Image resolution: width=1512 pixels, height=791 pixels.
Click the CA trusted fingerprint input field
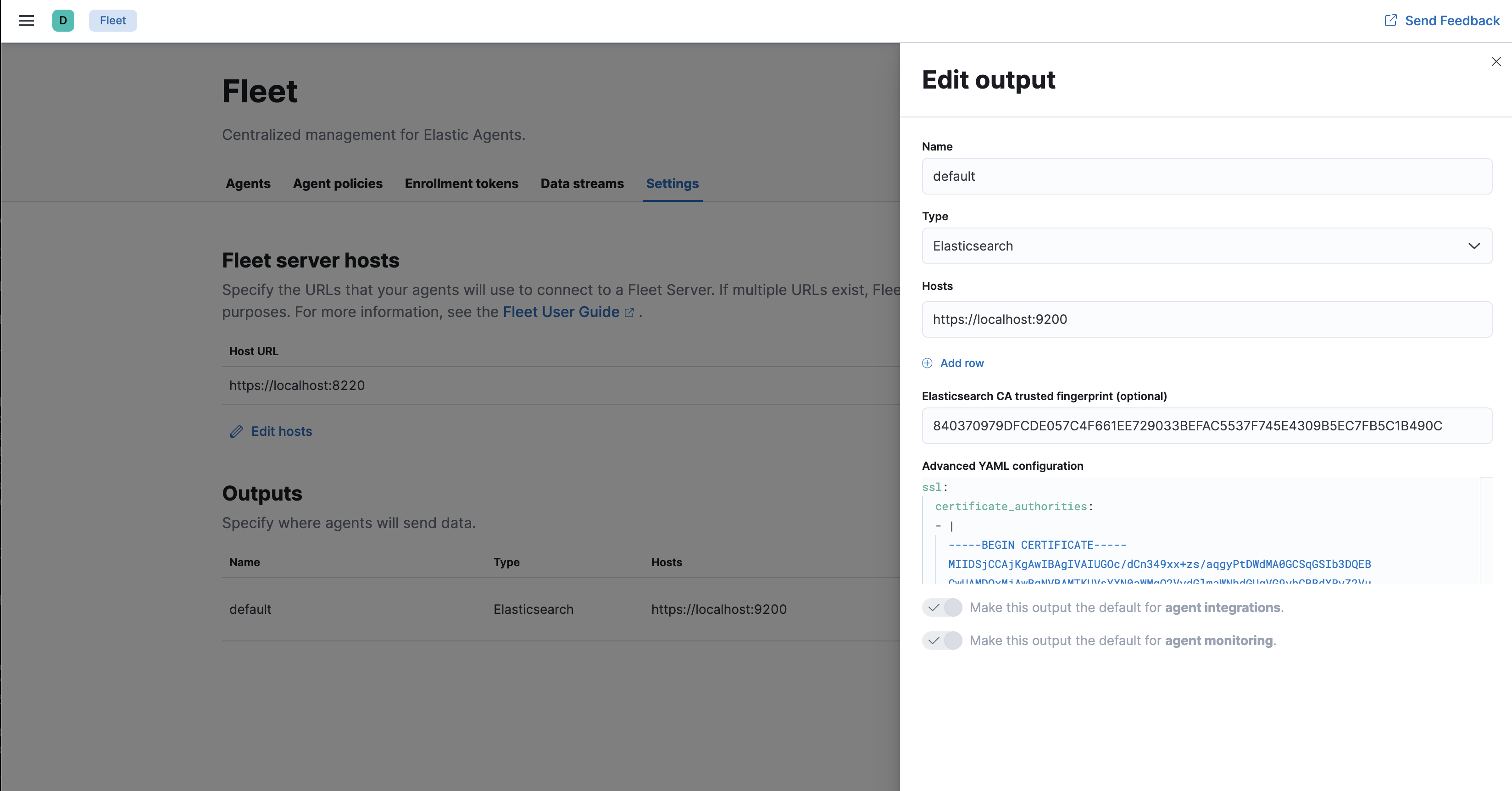tap(1206, 426)
